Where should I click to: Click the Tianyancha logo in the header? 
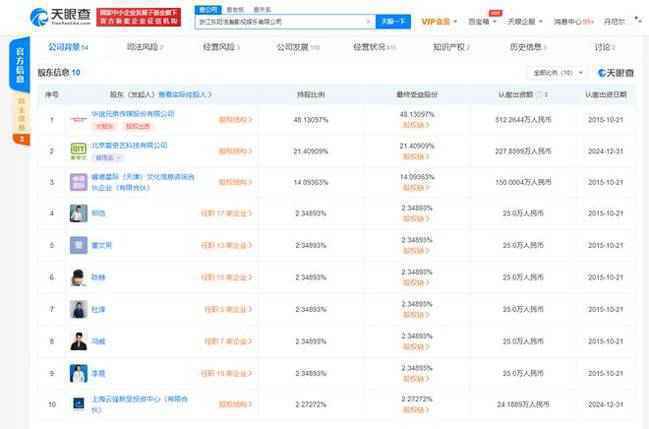[60, 17]
